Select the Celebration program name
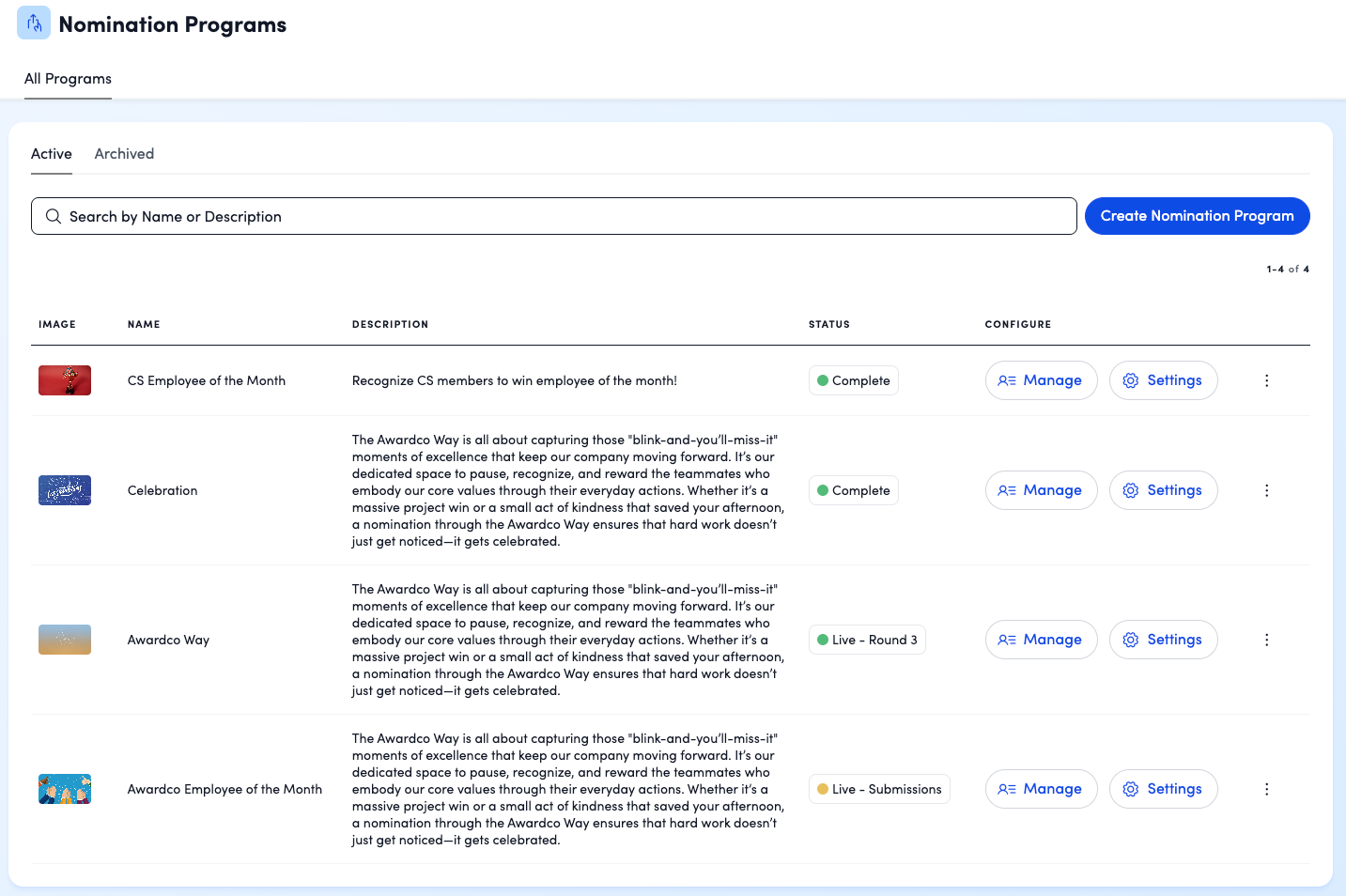1346x896 pixels. point(162,490)
